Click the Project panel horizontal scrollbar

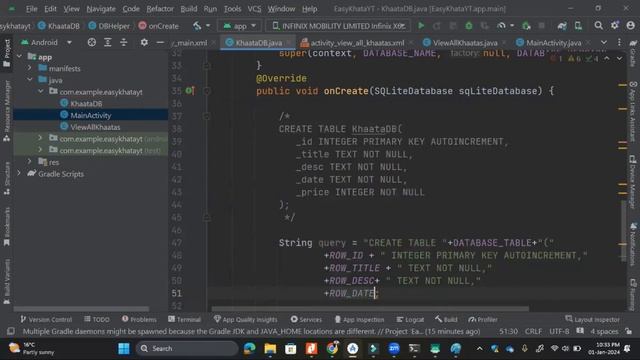[x=82, y=309]
